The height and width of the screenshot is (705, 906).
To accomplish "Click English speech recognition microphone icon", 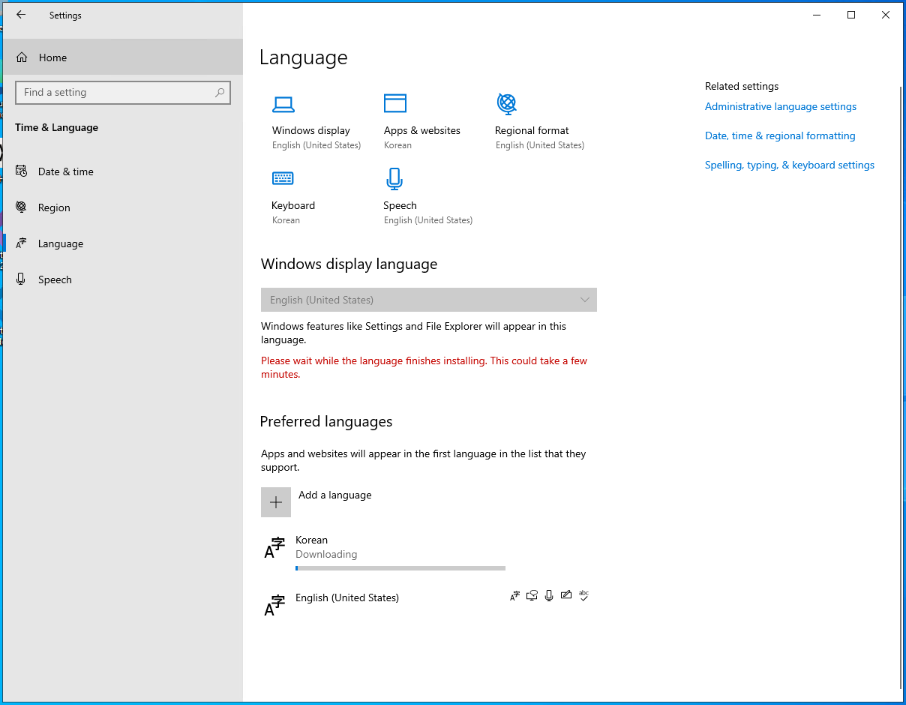I will [x=549, y=596].
